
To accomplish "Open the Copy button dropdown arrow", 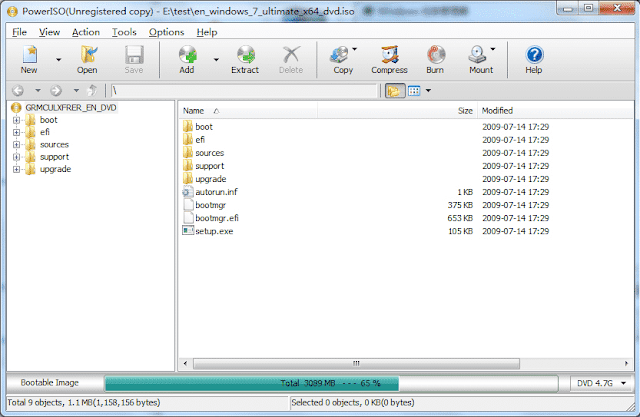I will click(x=354, y=49).
